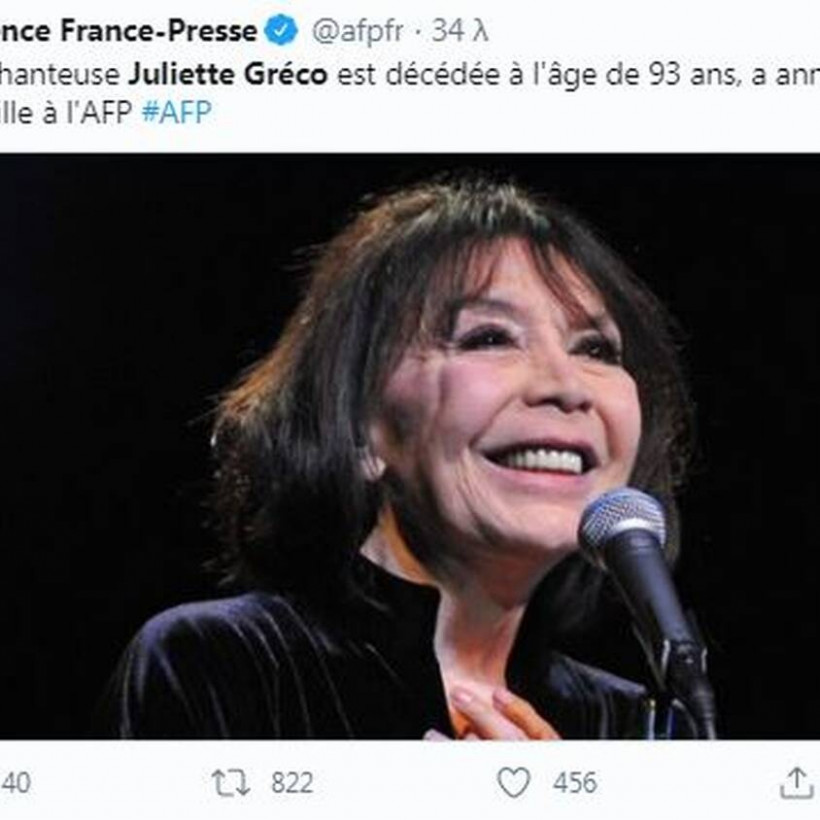The height and width of the screenshot is (820, 820).
Task: Click the word 'hanteuse' in the tweet text
Action: tap(59, 74)
